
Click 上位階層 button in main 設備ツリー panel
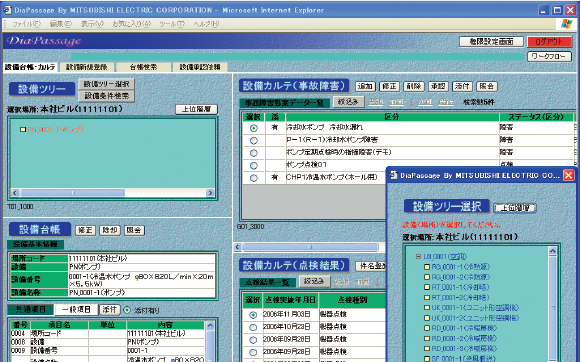196,109
